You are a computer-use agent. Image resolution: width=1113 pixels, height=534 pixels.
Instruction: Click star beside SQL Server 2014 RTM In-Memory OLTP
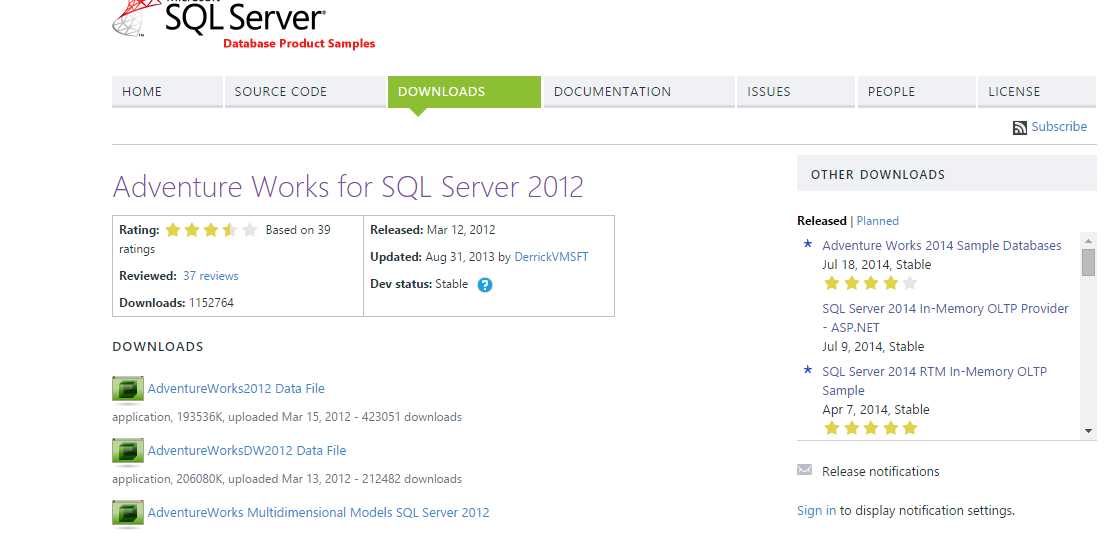807,369
